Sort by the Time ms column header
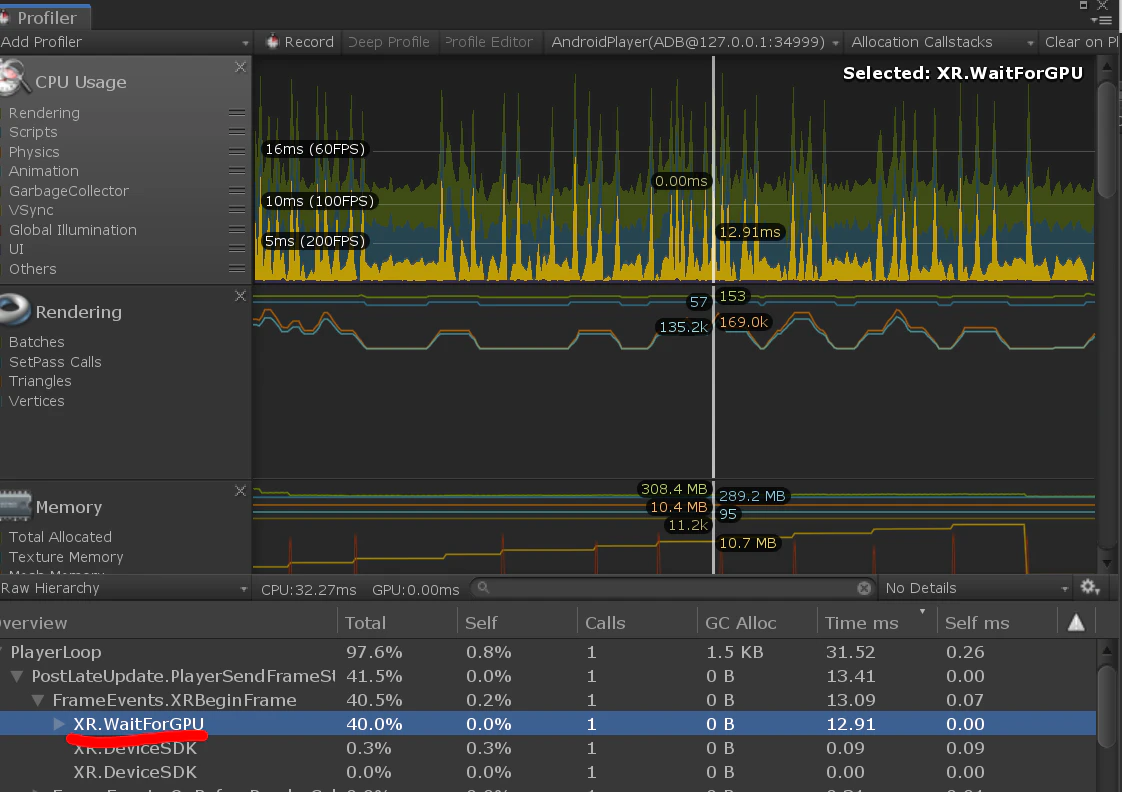The width and height of the screenshot is (1122, 792). pos(861,622)
